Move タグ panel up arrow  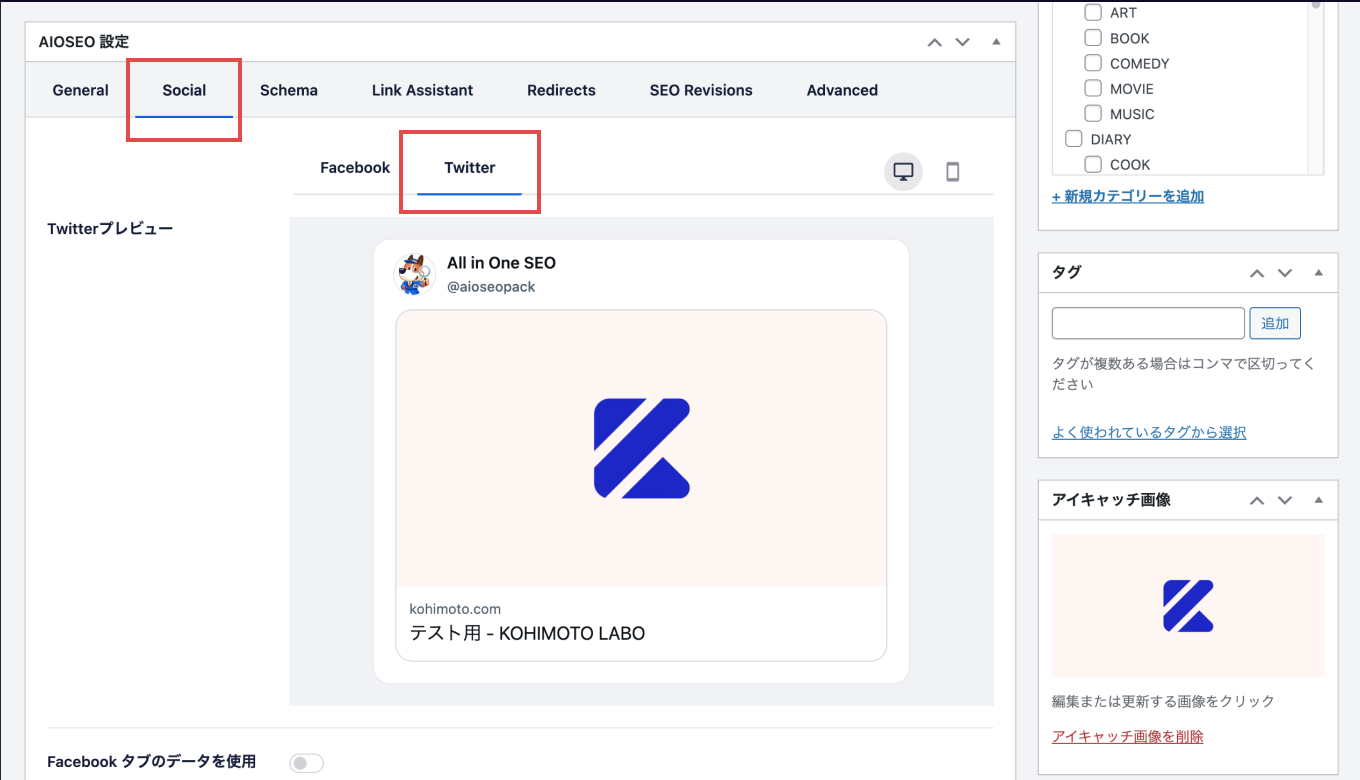coord(1257,273)
